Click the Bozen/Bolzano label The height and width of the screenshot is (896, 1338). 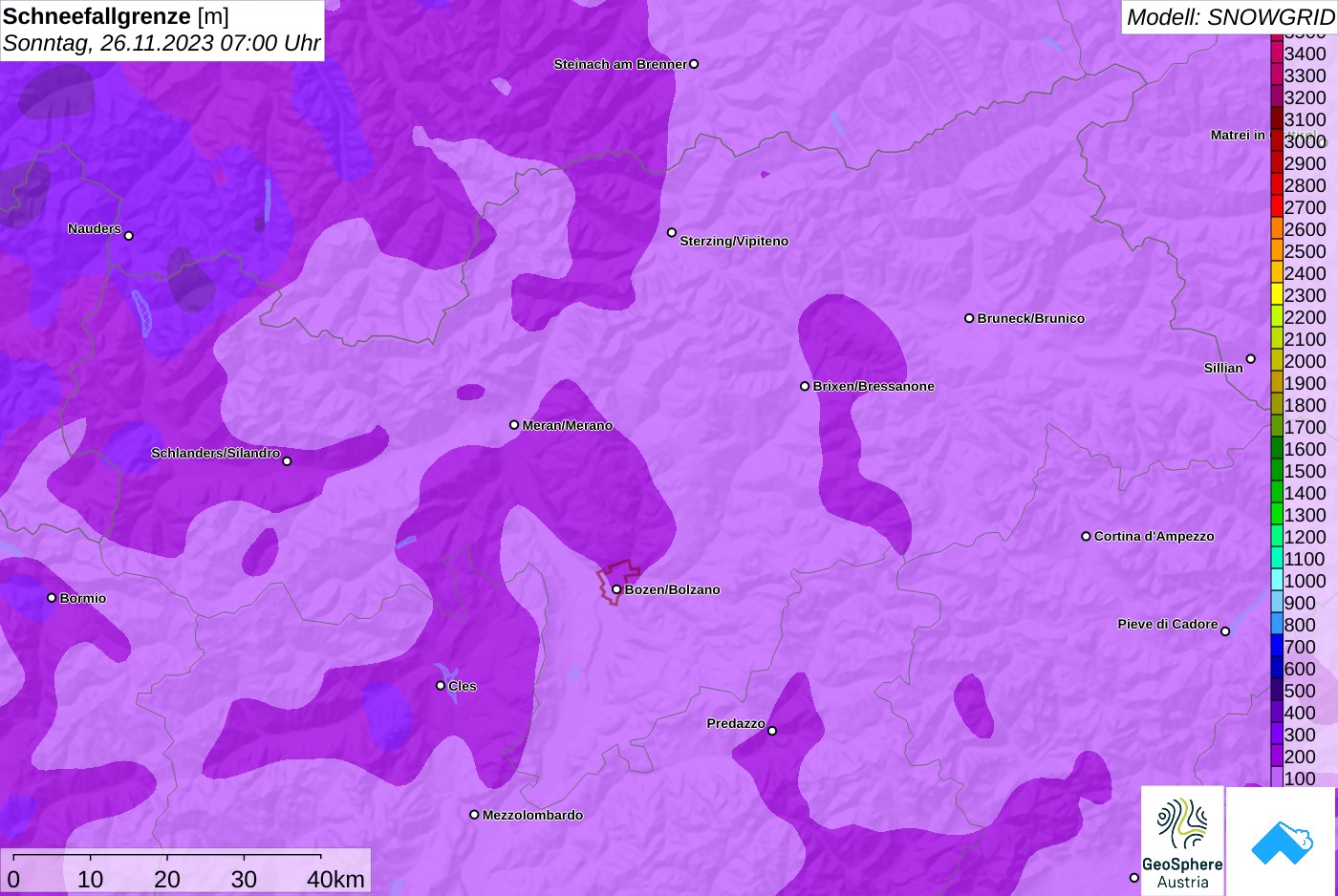pos(673,589)
